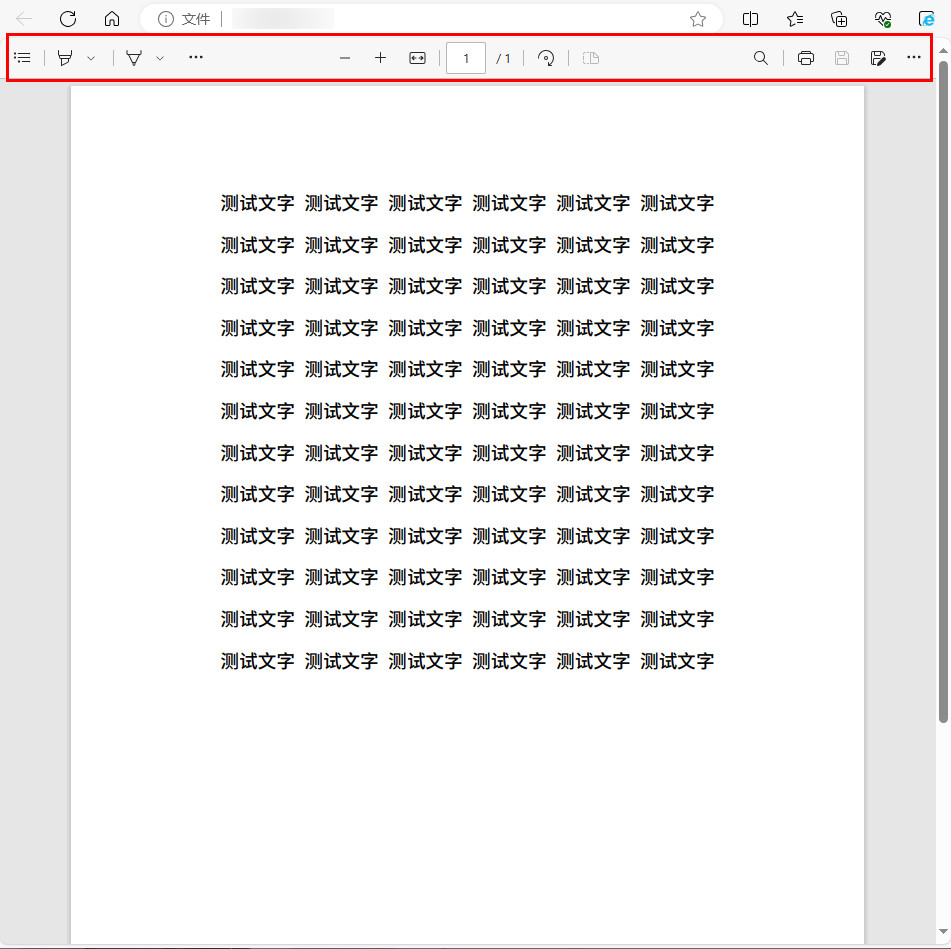Click the Internet Explorer mode icon
This screenshot has width=951, height=949.
(927, 19)
